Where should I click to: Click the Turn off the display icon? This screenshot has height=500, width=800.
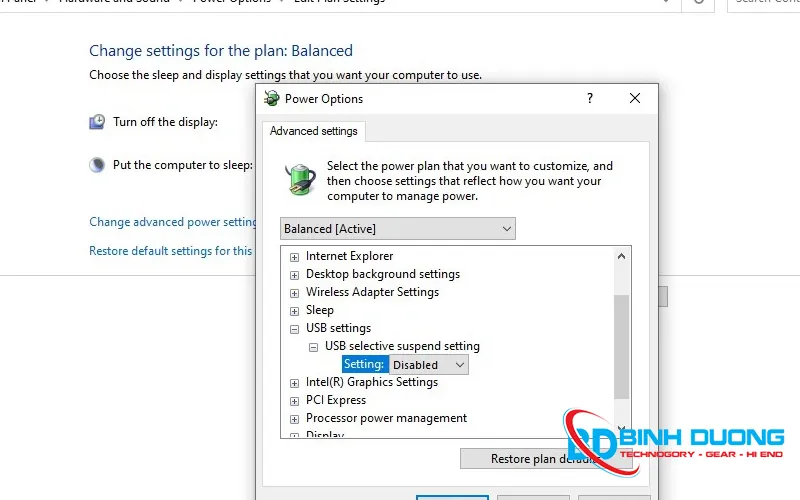(x=97, y=122)
